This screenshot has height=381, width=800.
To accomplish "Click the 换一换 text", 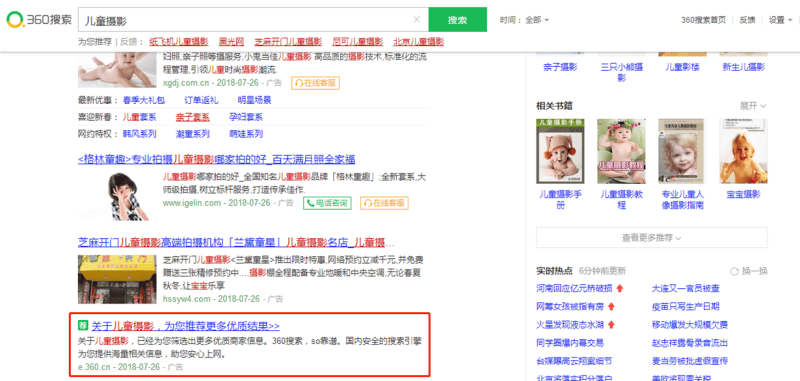I will [755, 271].
